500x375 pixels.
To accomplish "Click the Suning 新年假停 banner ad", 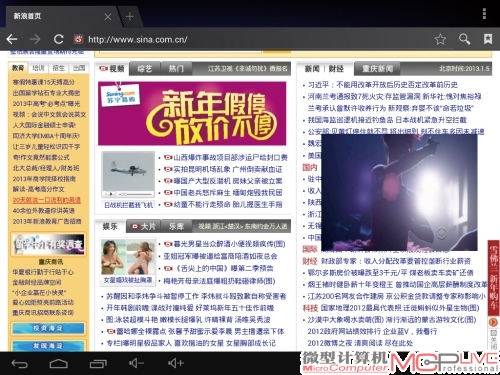I will click(x=192, y=114).
